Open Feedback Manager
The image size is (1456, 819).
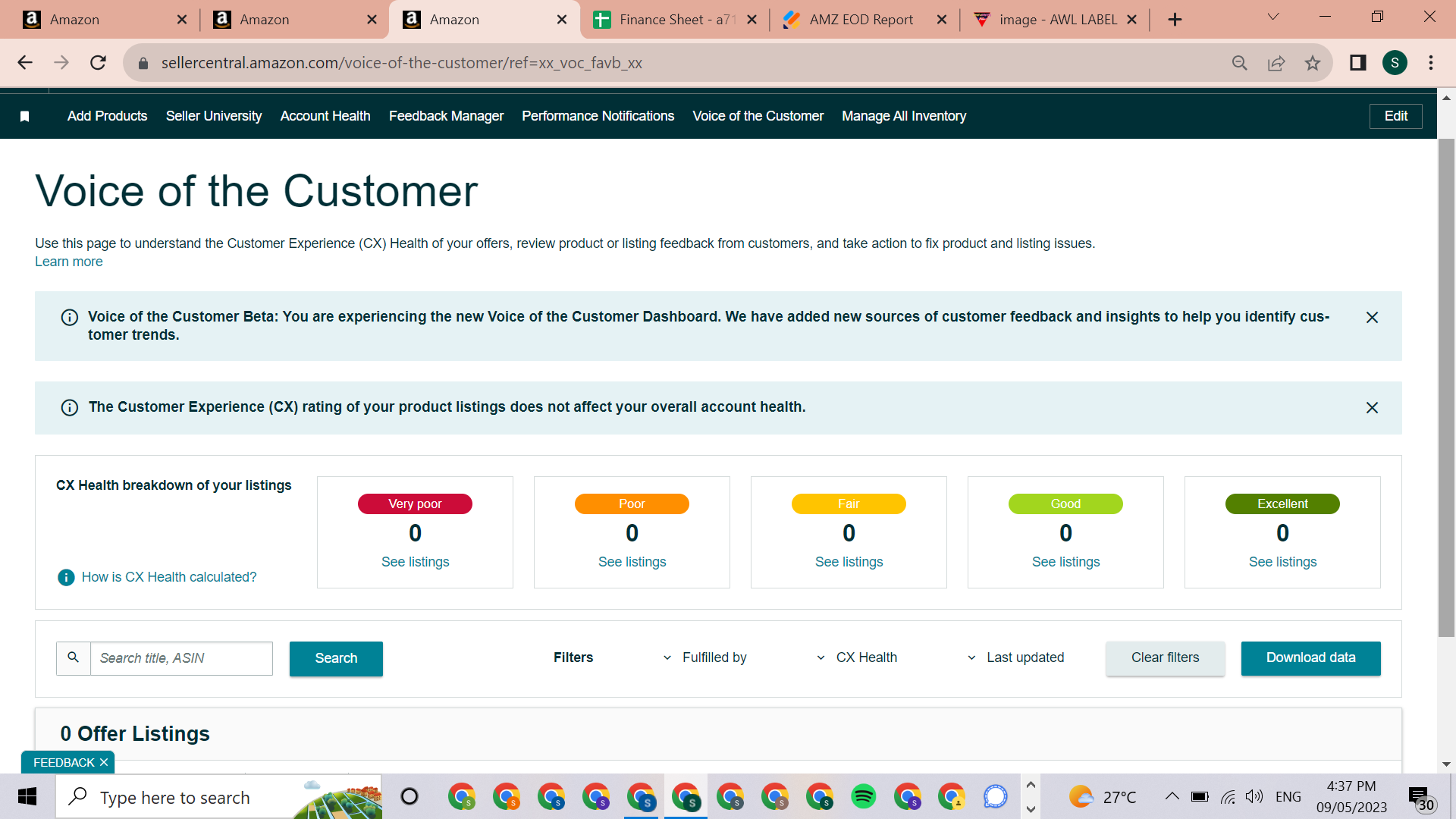click(x=446, y=116)
